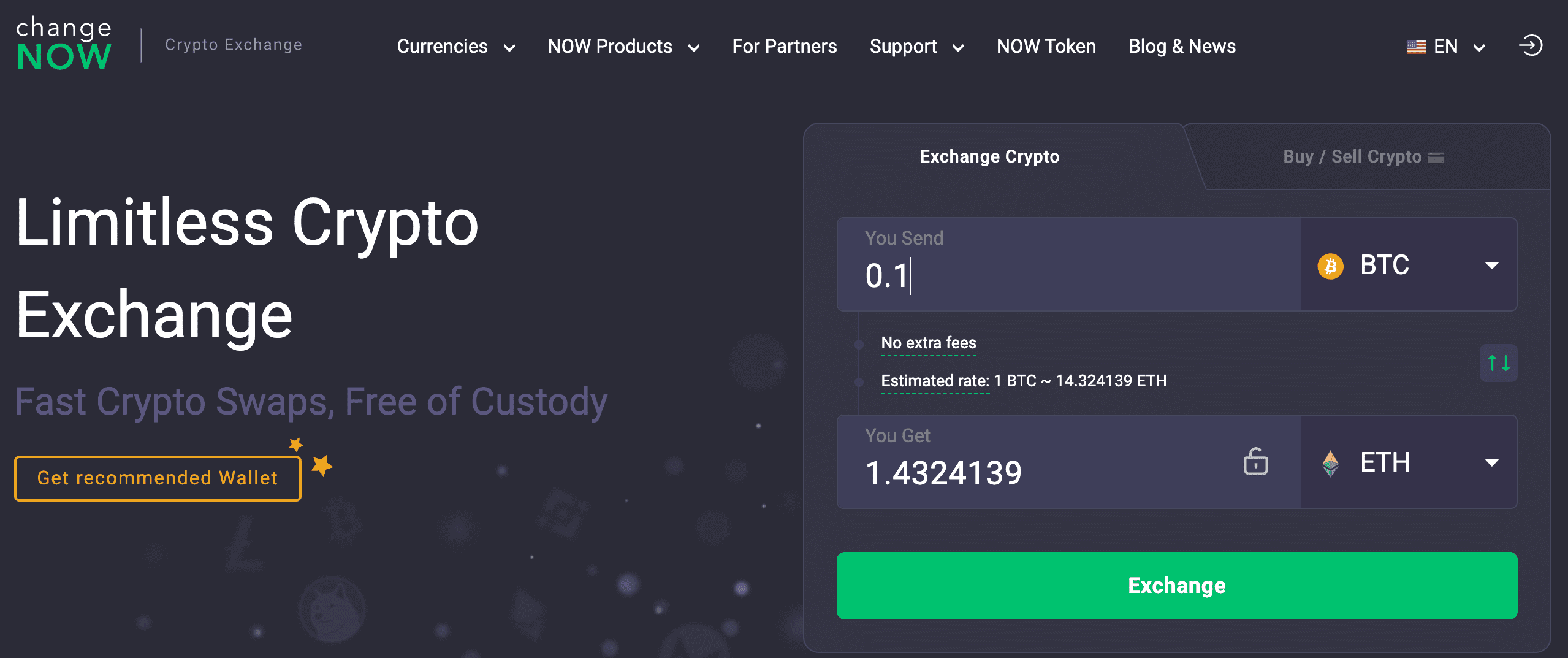Expand the NOW Products menu chevron

(693, 48)
